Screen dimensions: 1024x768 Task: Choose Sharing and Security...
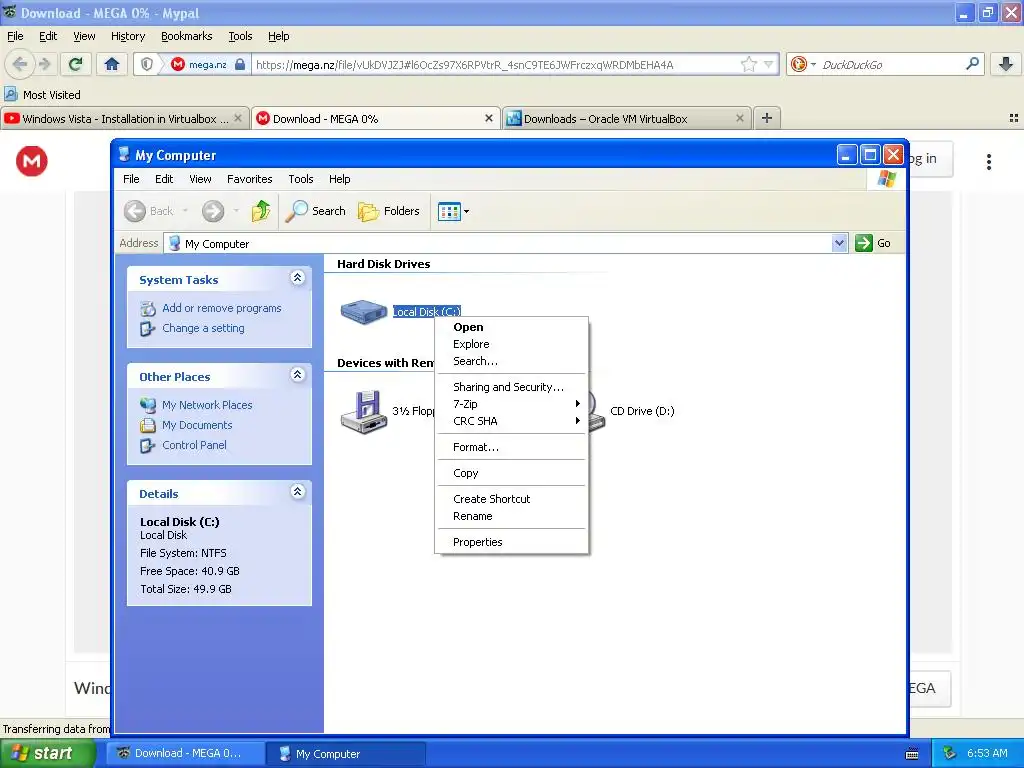click(511, 387)
